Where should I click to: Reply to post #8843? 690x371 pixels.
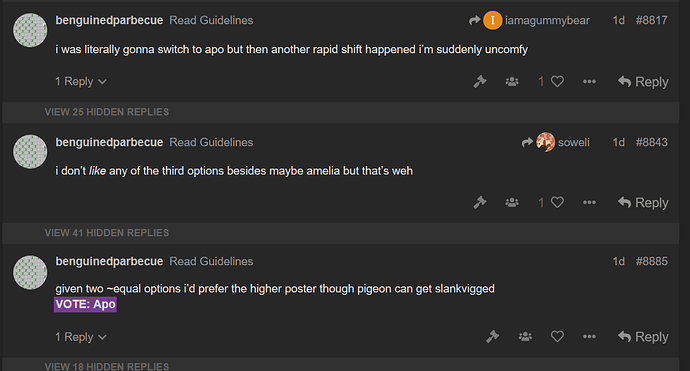(x=643, y=202)
